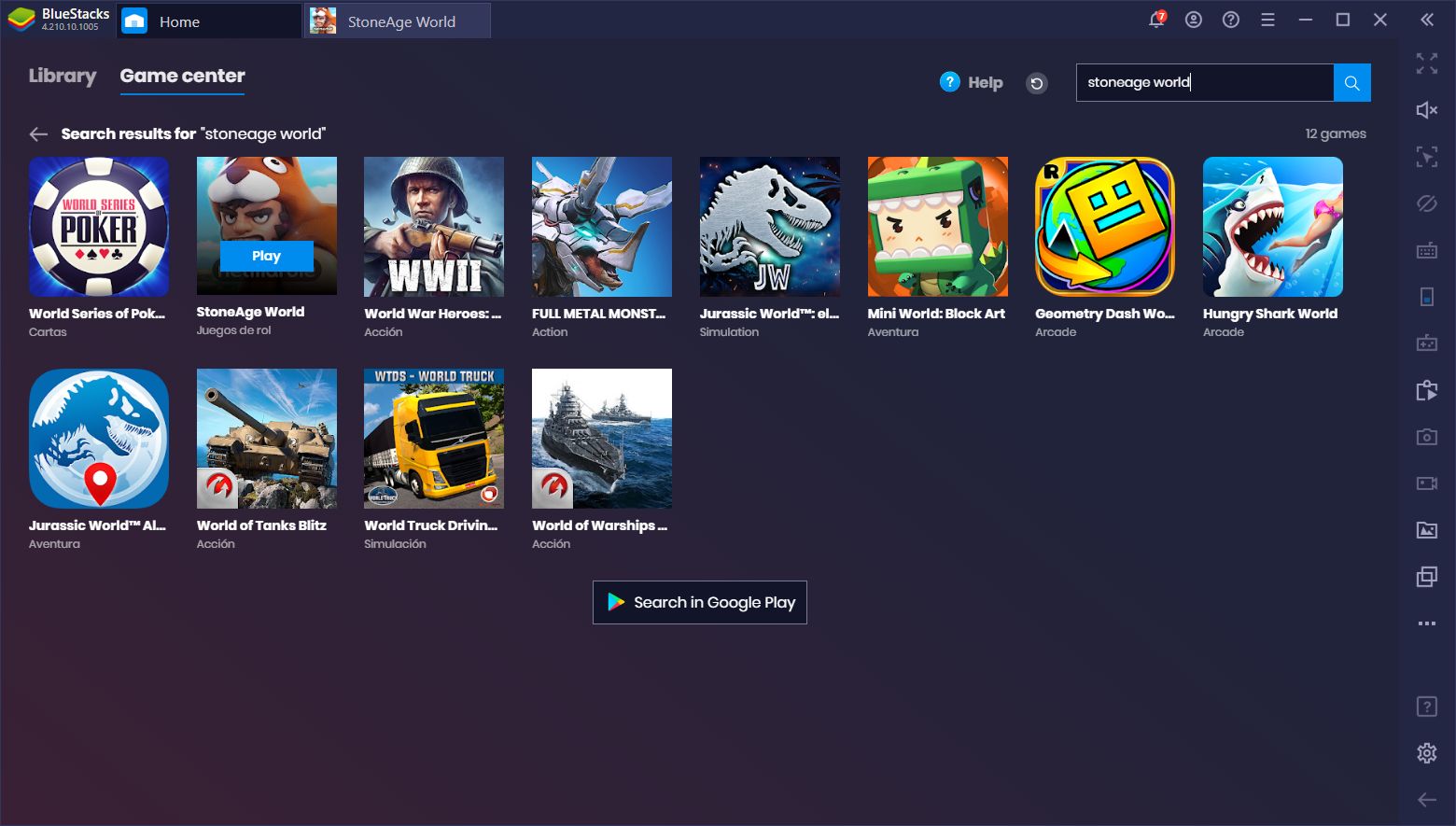Click StoneAge World game title

pyautogui.click(x=250, y=312)
